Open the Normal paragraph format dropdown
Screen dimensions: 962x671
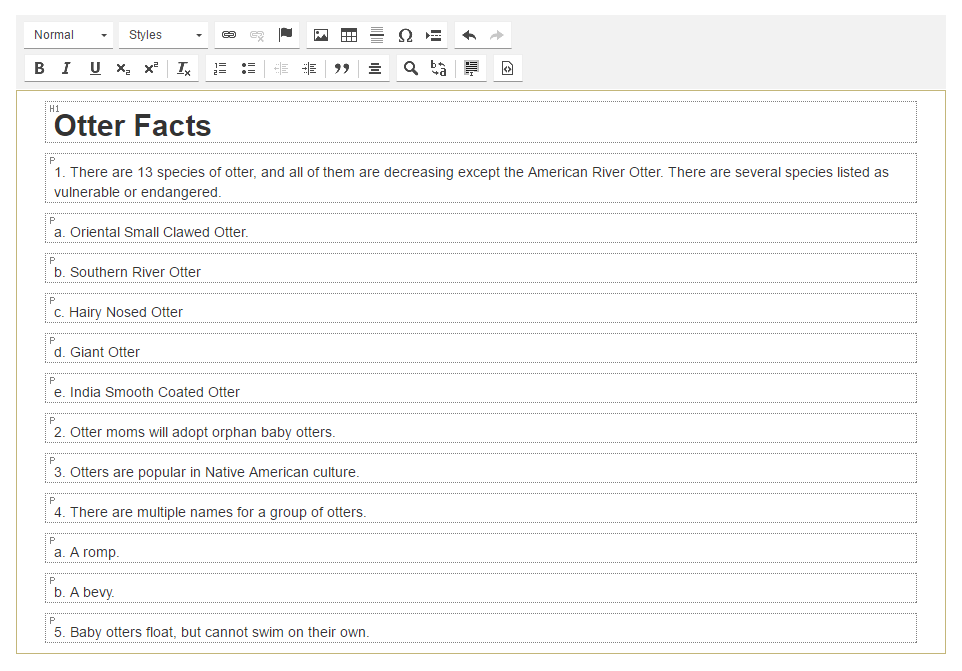point(69,35)
